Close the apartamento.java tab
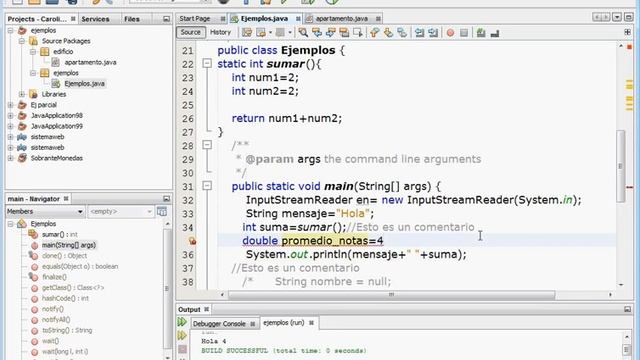 pyautogui.click(x=378, y=19)
